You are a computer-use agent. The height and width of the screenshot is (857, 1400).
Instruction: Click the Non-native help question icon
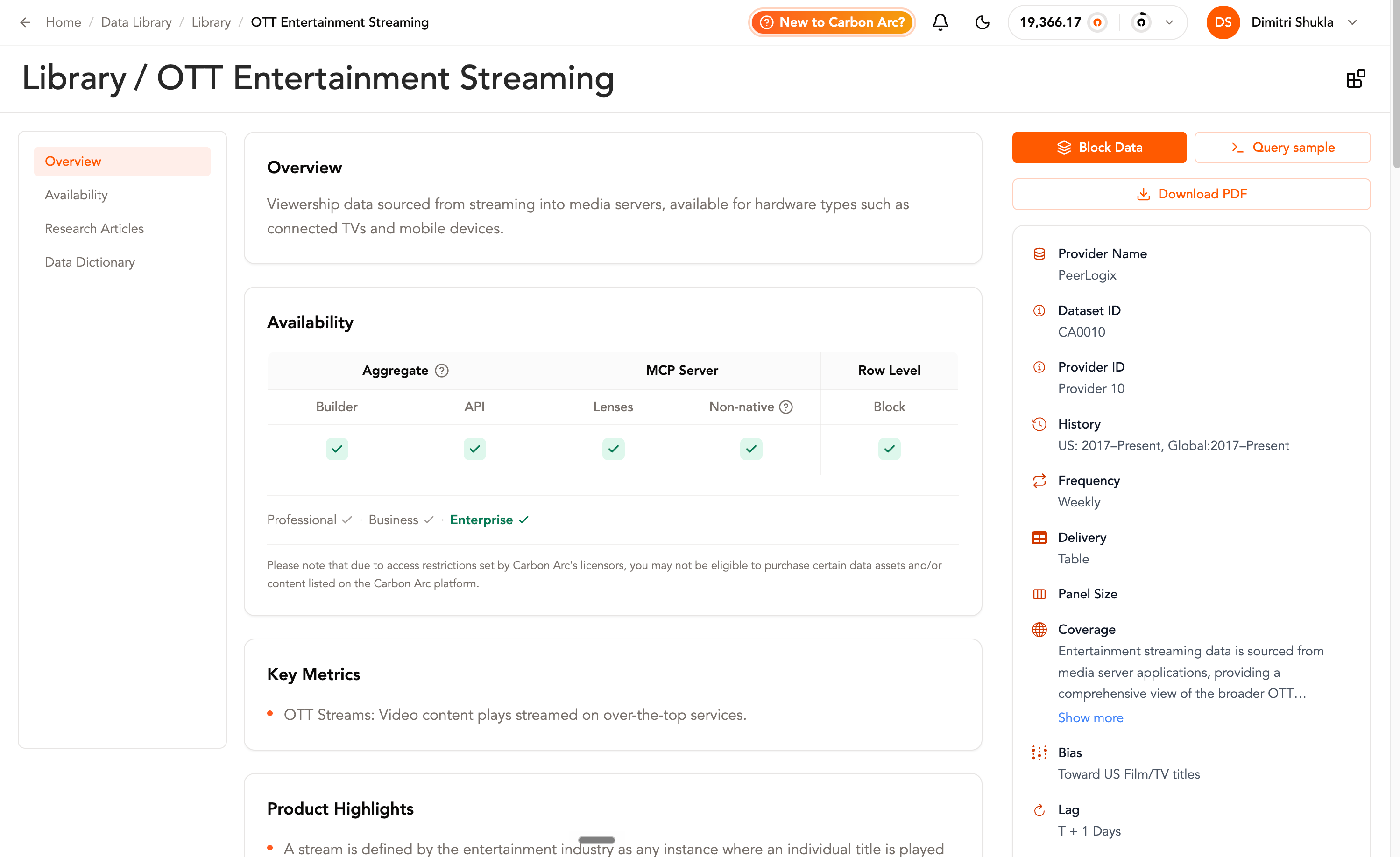(x=786, y=407)
